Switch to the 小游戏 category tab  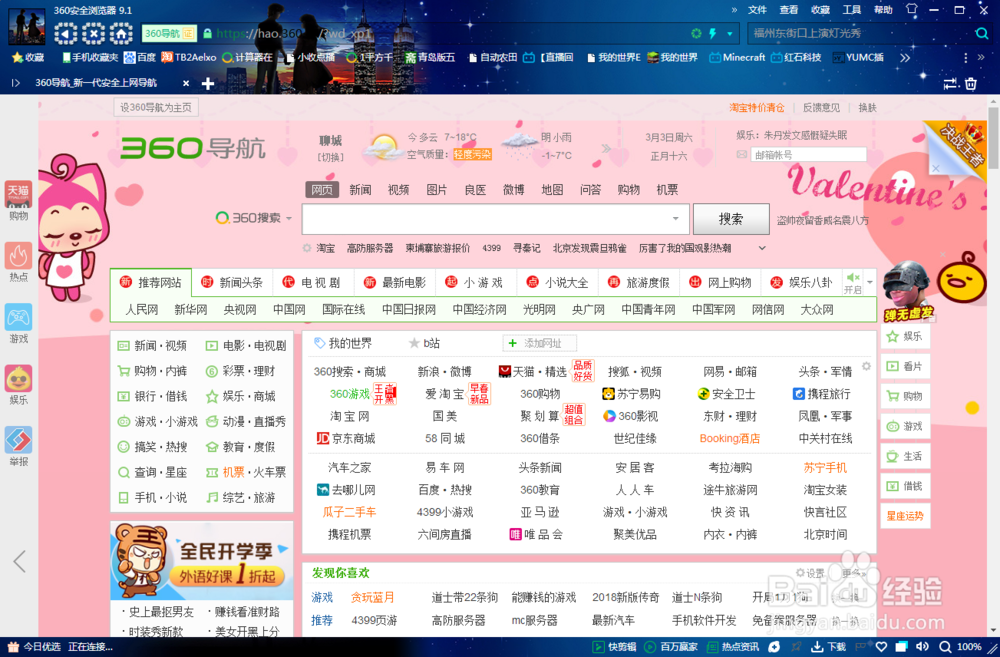[474, 283]
